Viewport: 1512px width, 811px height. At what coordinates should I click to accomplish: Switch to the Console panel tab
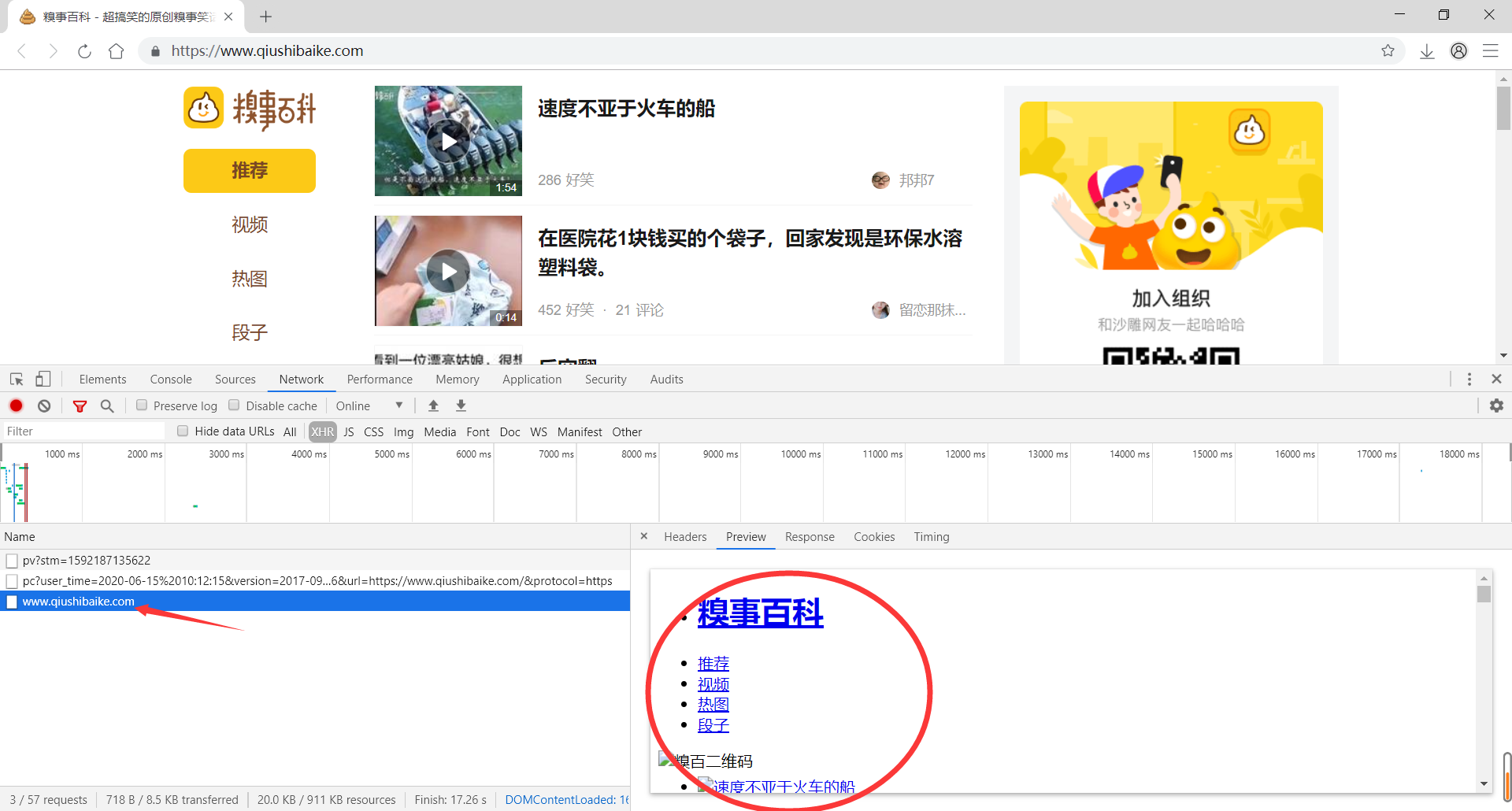pyautogui.click(x=171, y=380)
